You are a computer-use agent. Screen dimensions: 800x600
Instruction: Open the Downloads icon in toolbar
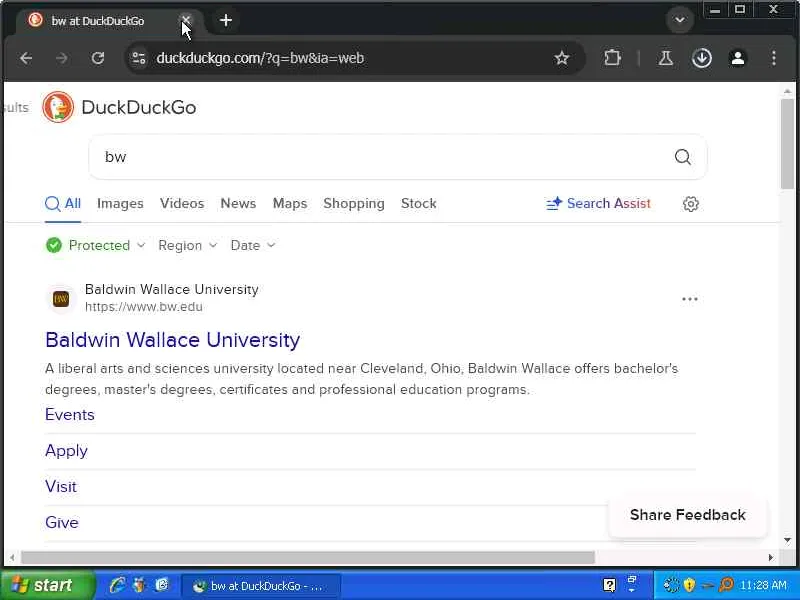[x=702, y=58]
